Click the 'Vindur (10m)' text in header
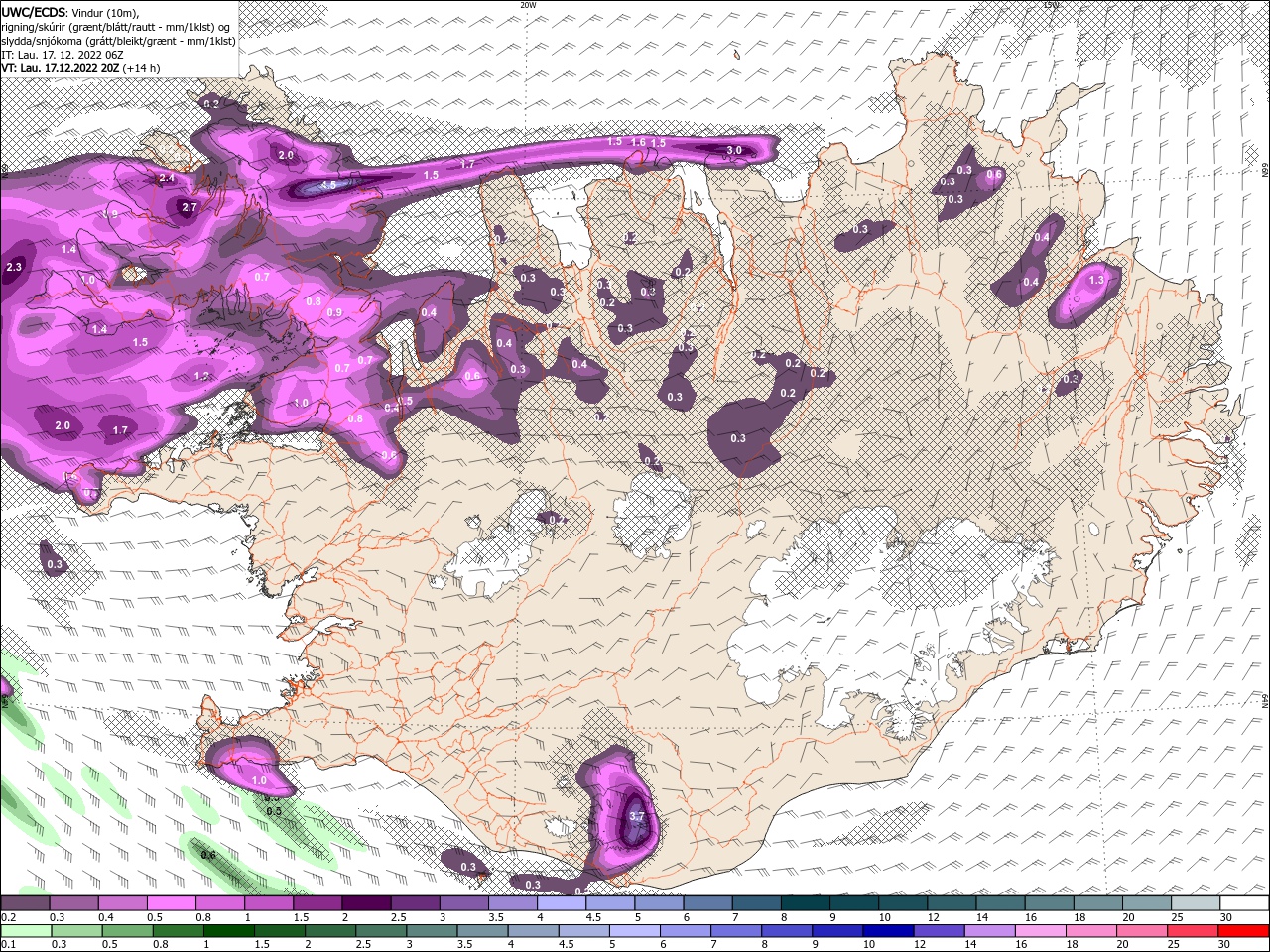The height and width of the screenshot is (952, 1270). point(106,12)
